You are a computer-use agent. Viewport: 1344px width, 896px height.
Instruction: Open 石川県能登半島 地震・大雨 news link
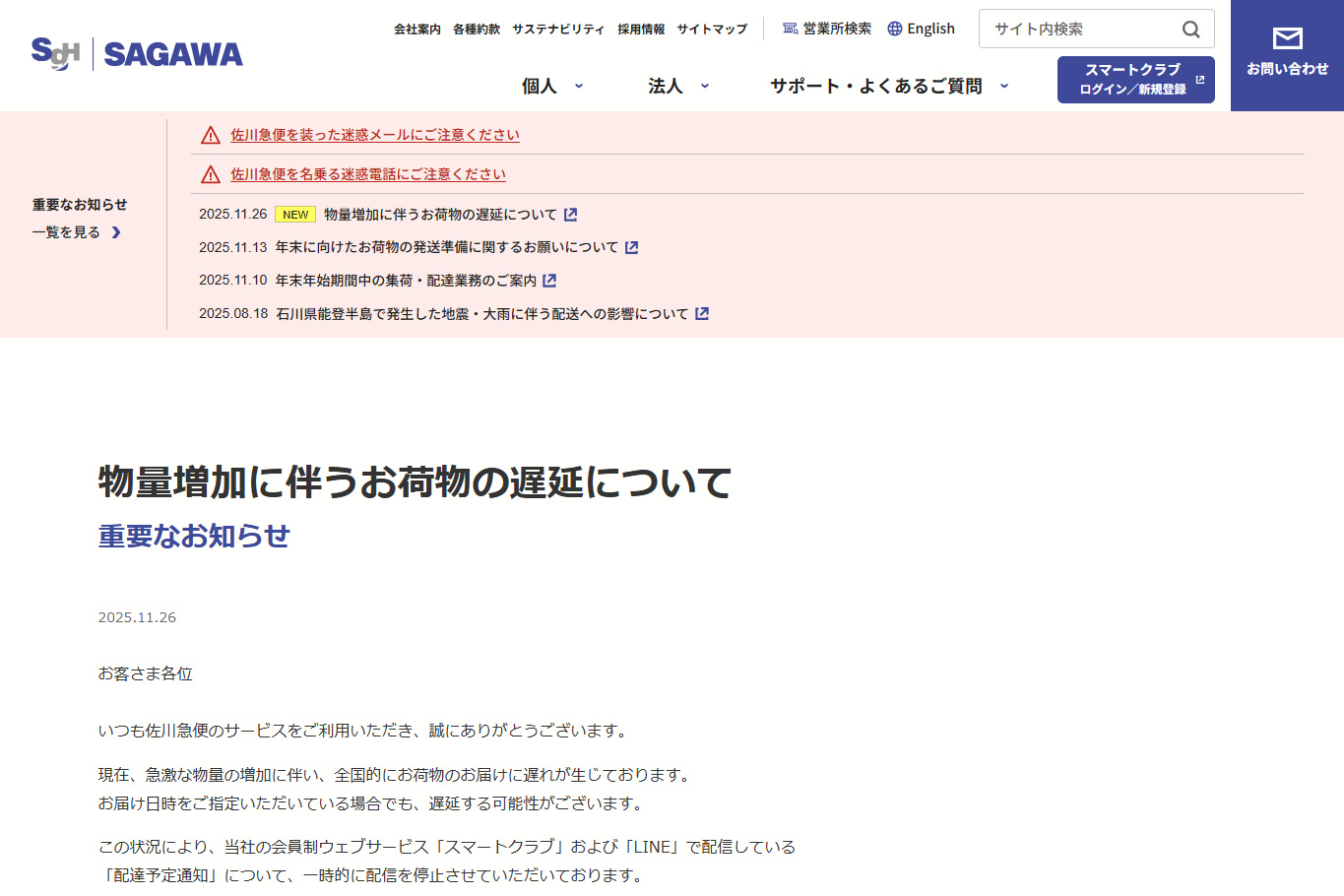point(482,314)
